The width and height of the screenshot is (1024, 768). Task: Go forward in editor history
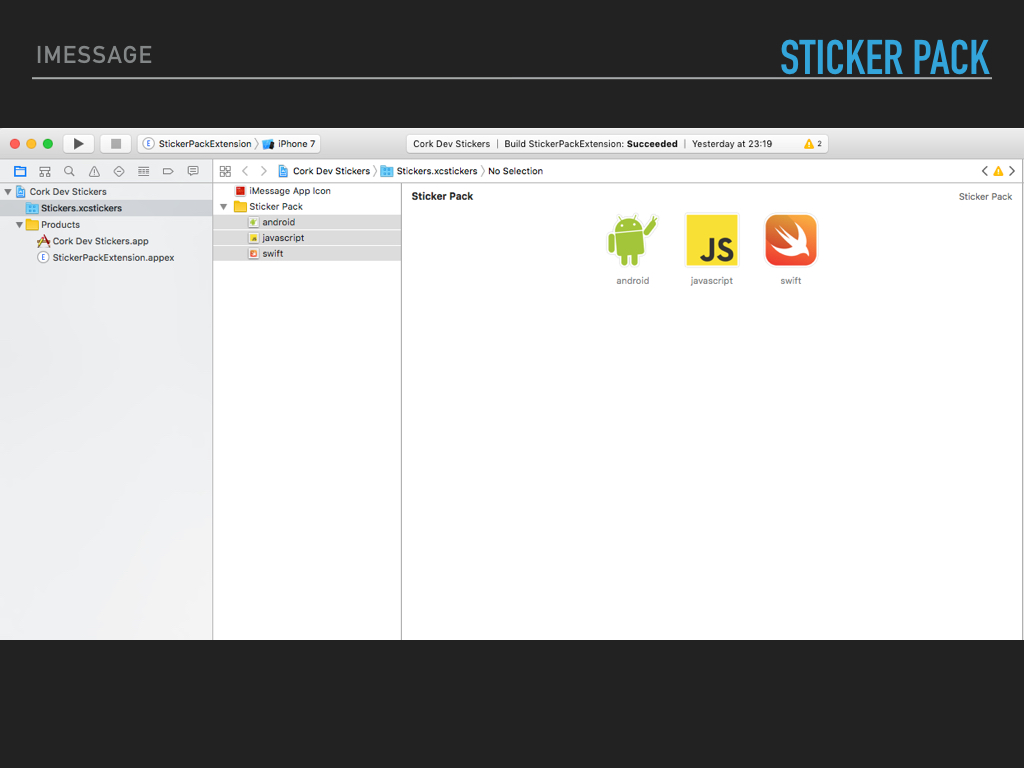(x=263, y=171)
